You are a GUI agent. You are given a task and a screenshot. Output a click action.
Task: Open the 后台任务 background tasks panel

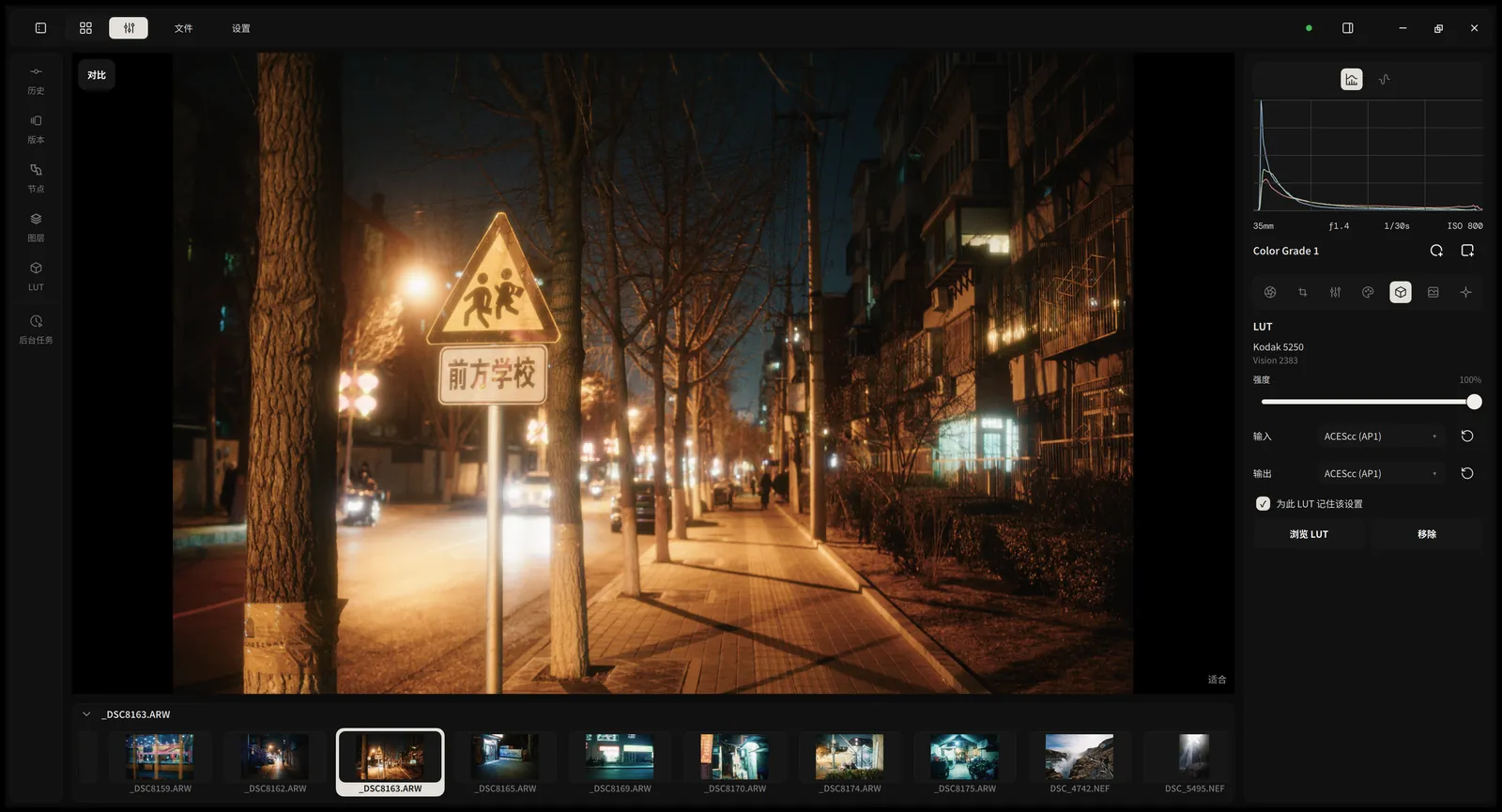36,329
